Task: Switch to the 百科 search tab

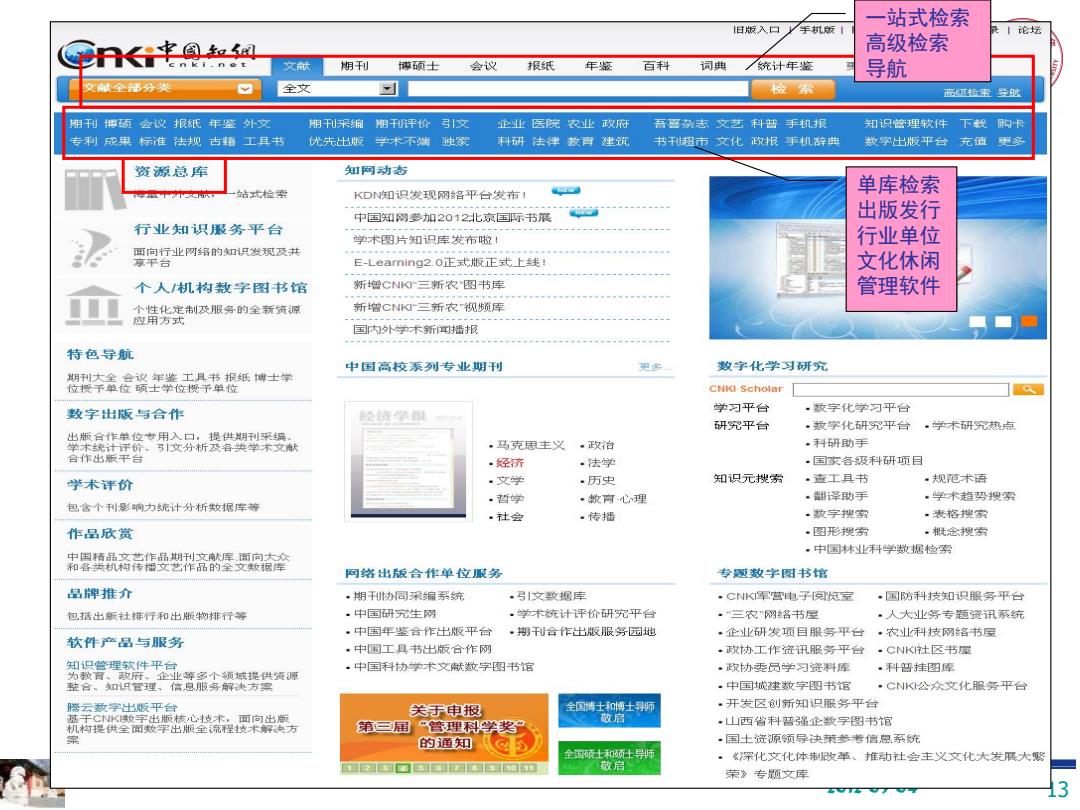Action: [x=656, y=66]
